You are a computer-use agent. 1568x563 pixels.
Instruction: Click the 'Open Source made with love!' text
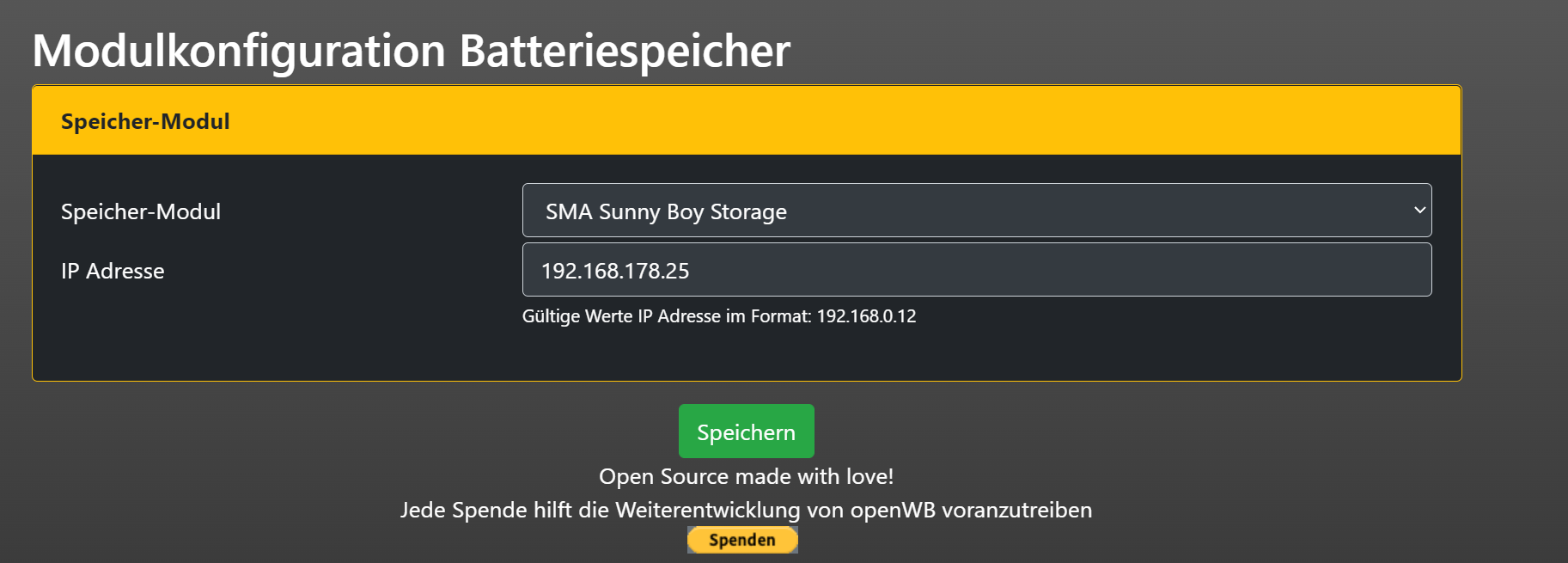click(746, 476)
